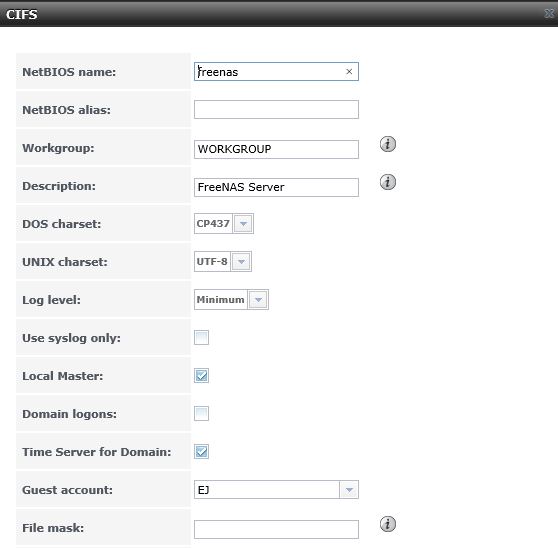Open the DOS charset dropdown arrow
558x548 pixels.
(243, 223)
